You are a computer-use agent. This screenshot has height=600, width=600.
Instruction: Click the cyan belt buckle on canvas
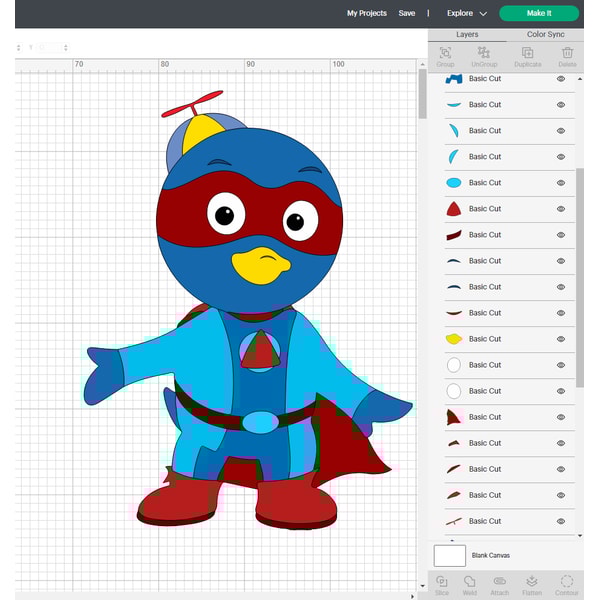260,422
